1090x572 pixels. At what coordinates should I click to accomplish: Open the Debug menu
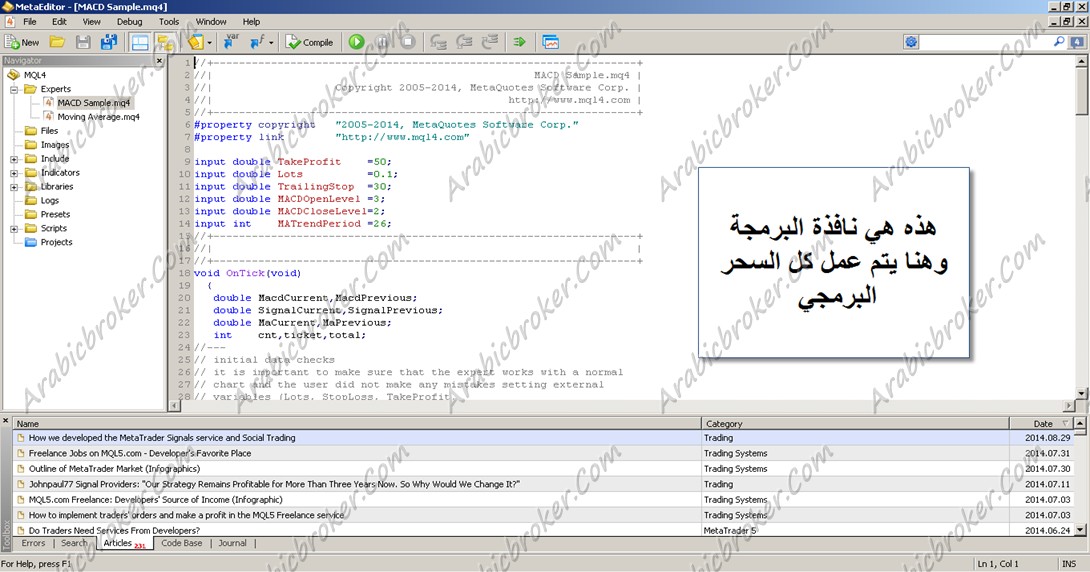pos(129,22)
